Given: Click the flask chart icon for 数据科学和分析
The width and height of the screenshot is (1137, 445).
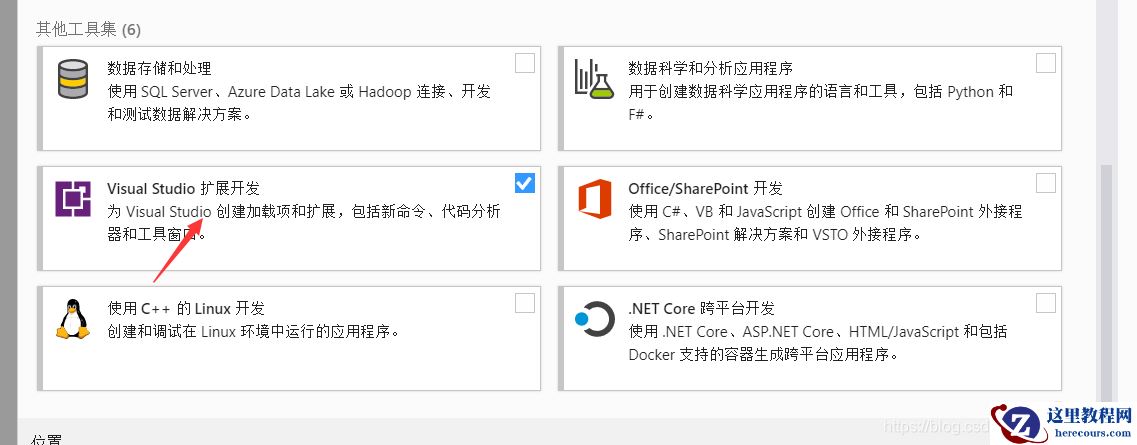Looking at the screenshot, I should (x=593, y=79).
